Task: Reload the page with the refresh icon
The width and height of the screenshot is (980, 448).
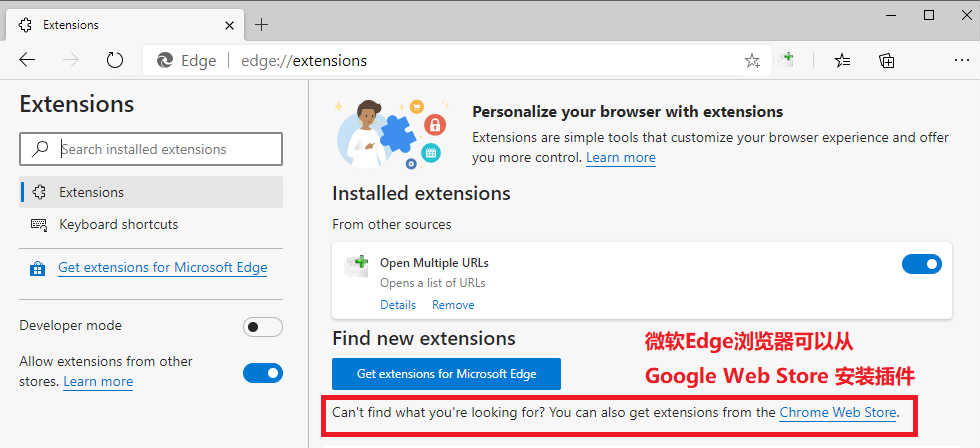Action: (114, 60)
